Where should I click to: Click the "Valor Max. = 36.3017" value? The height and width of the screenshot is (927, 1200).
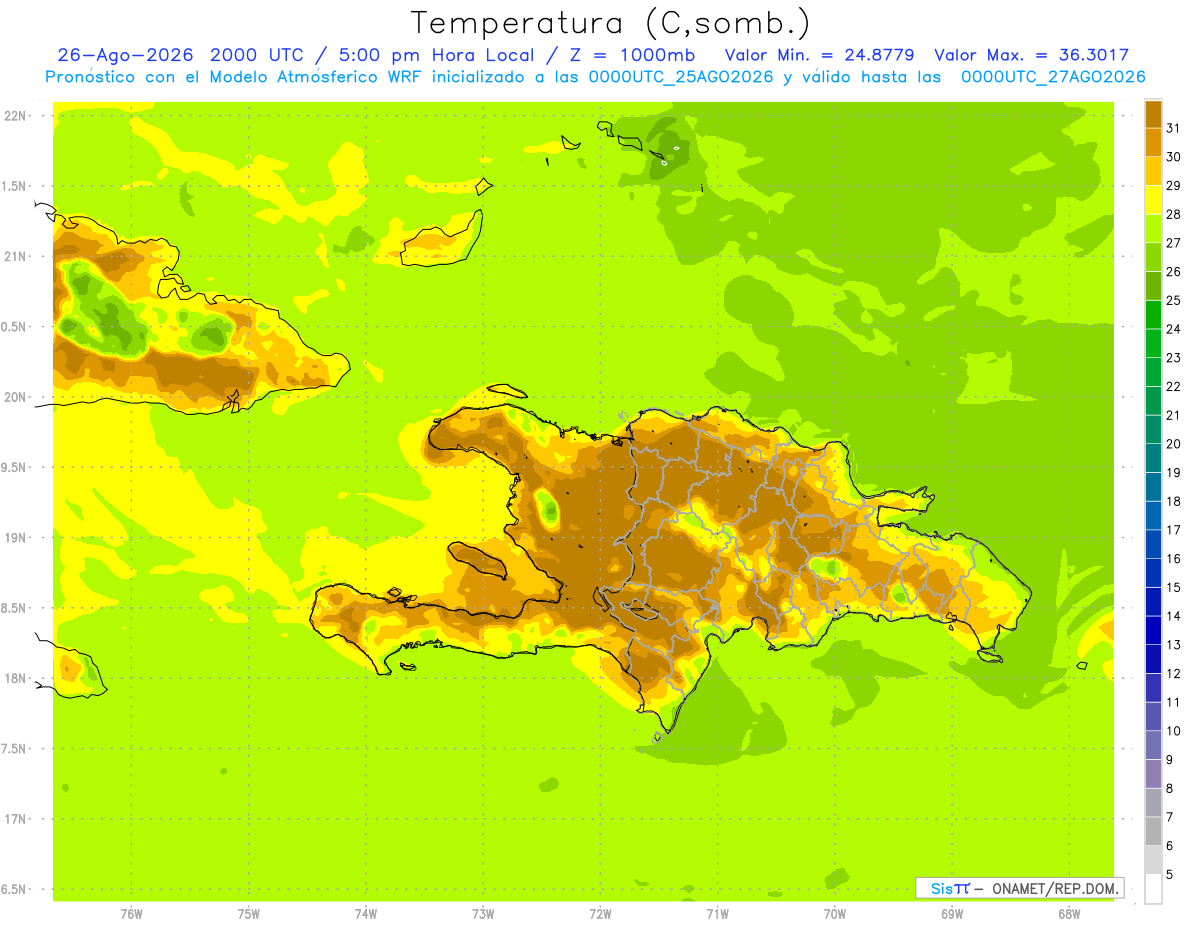coord(1031,55)
